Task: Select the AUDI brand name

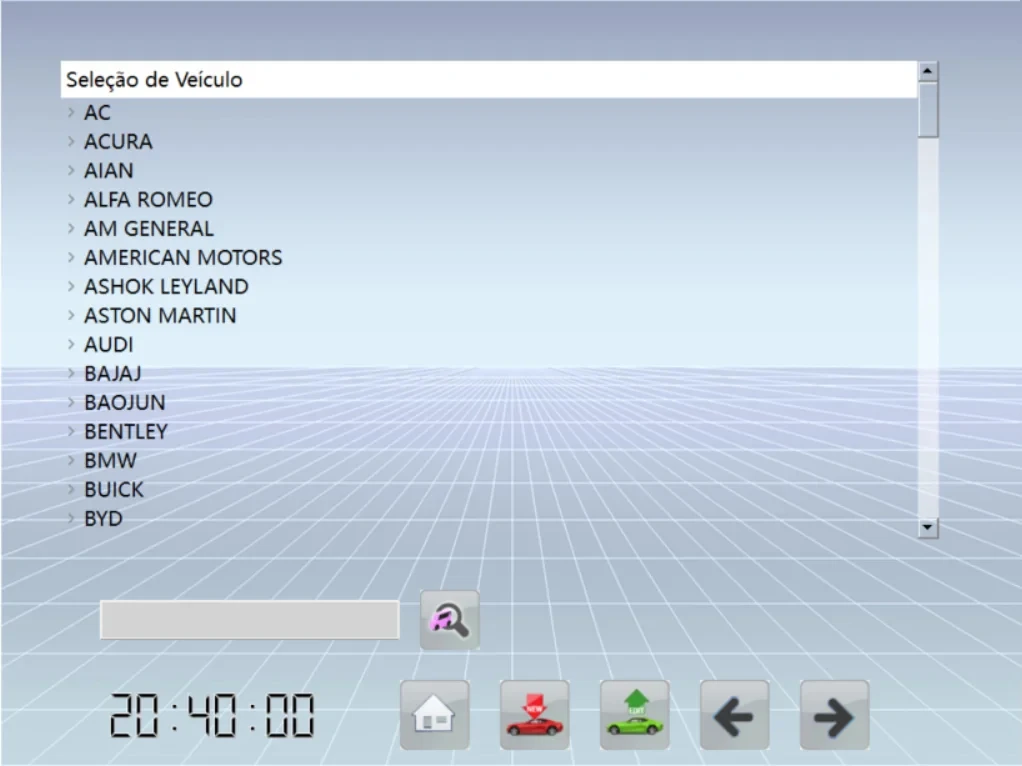Action: tap(109, 345)
